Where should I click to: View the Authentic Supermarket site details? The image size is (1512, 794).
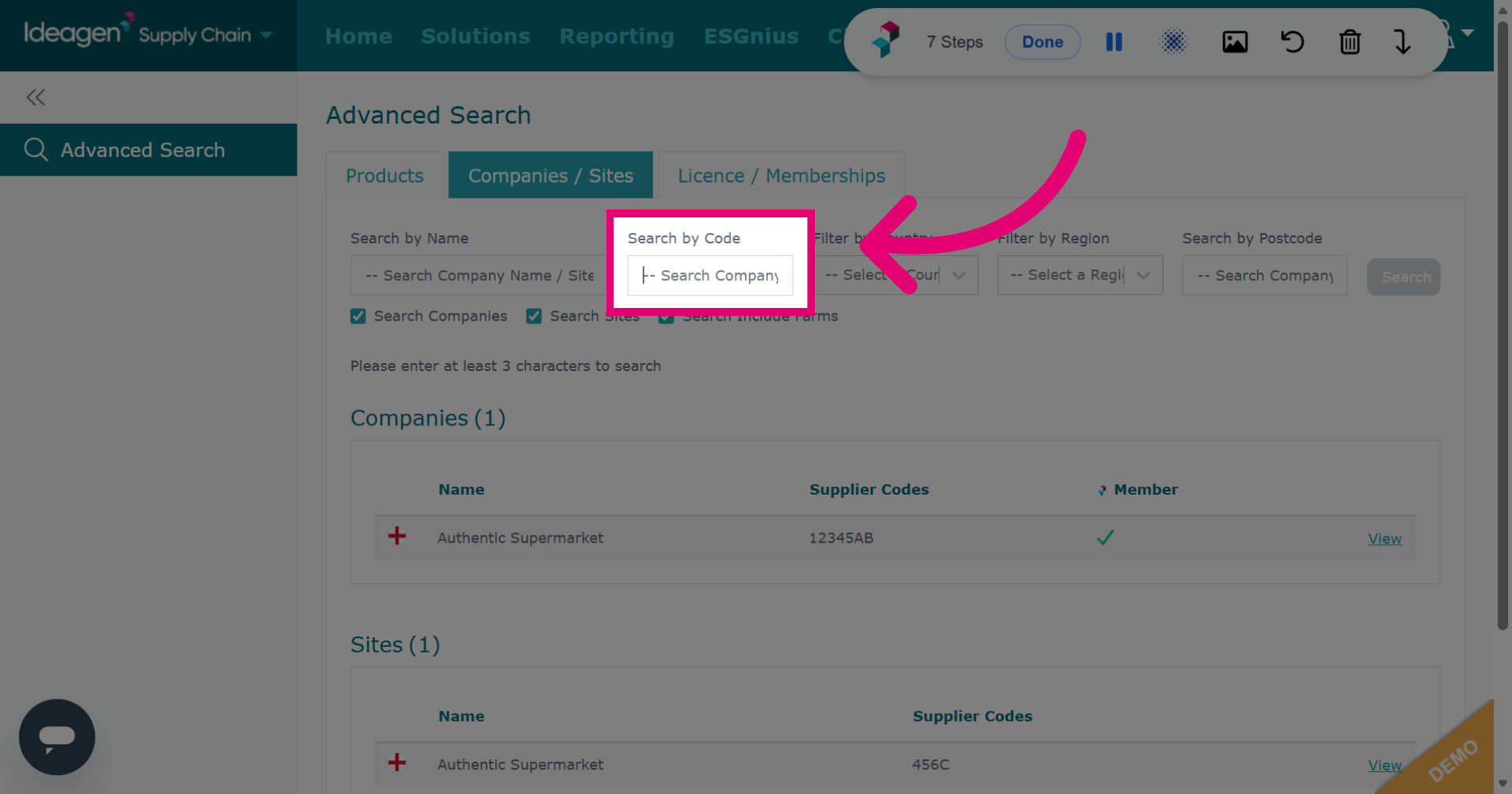click(x=1384, y=766)
